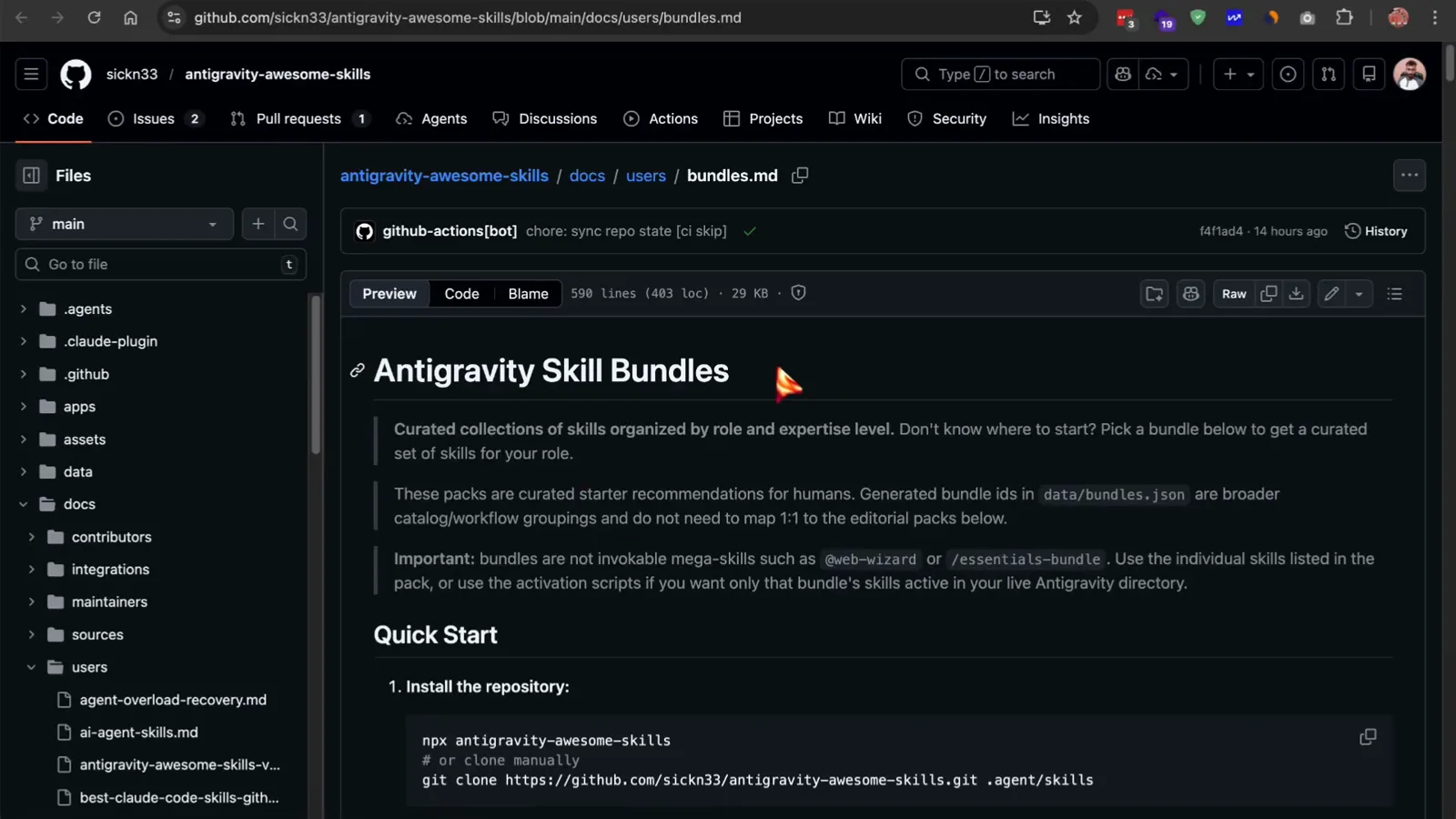Open the document outline list icon

pyautogui.click(x=1394, y=293)
